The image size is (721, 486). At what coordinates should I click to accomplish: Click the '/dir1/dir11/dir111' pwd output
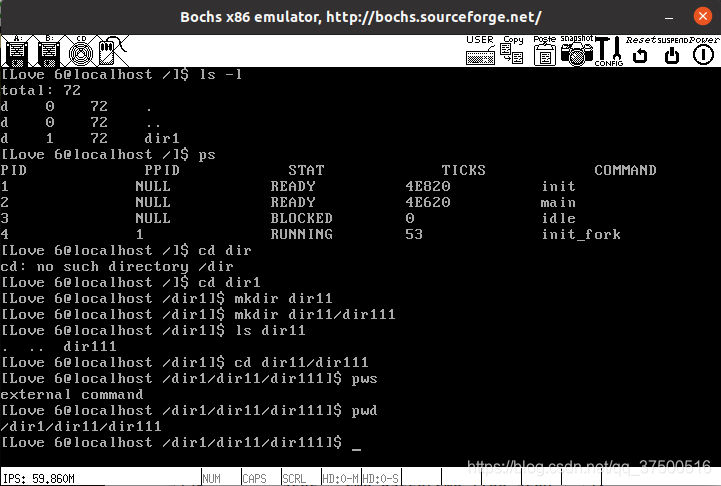[x=81, y=427]
